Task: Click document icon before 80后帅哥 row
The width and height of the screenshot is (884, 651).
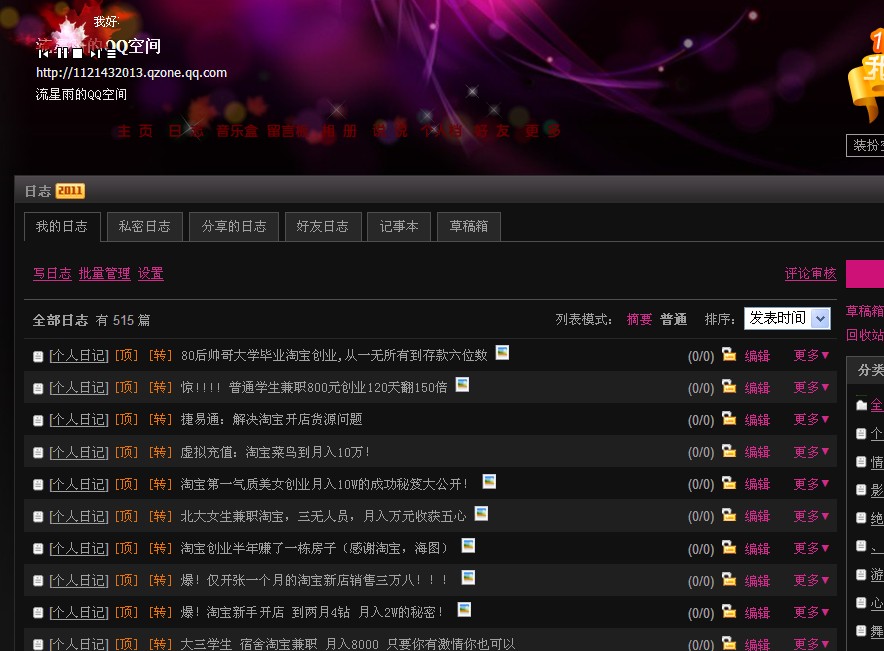Action: (x=38, y=356)
